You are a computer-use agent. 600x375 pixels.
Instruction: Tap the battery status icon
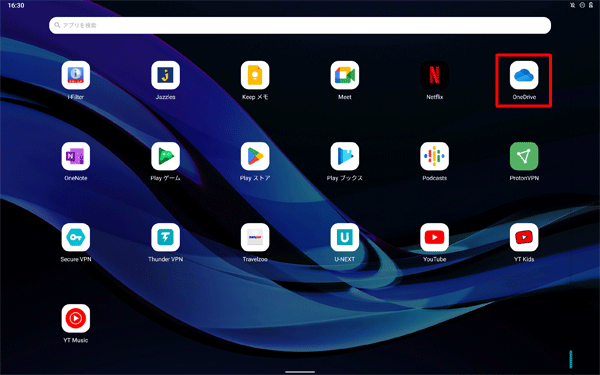591,5
